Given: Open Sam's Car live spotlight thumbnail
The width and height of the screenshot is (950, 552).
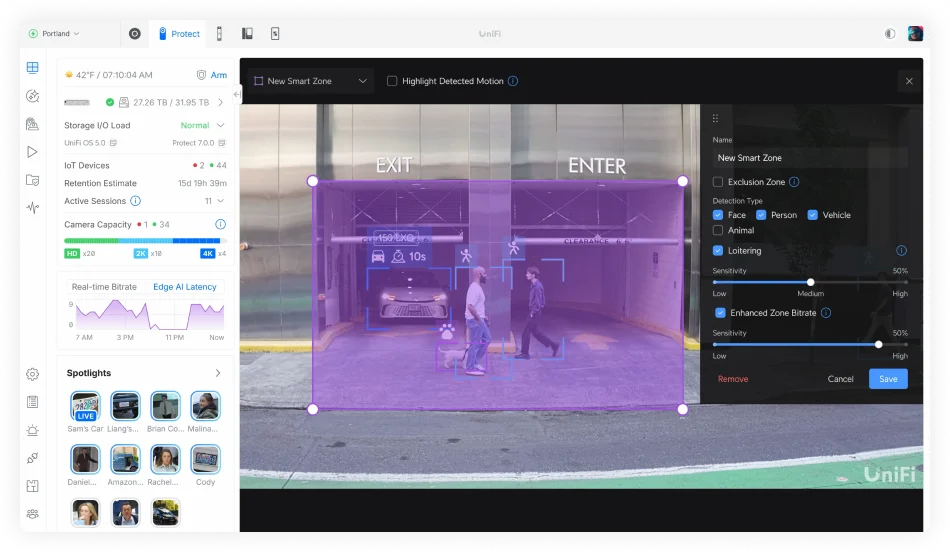Looking at the screenshot, I should (85, 405).
